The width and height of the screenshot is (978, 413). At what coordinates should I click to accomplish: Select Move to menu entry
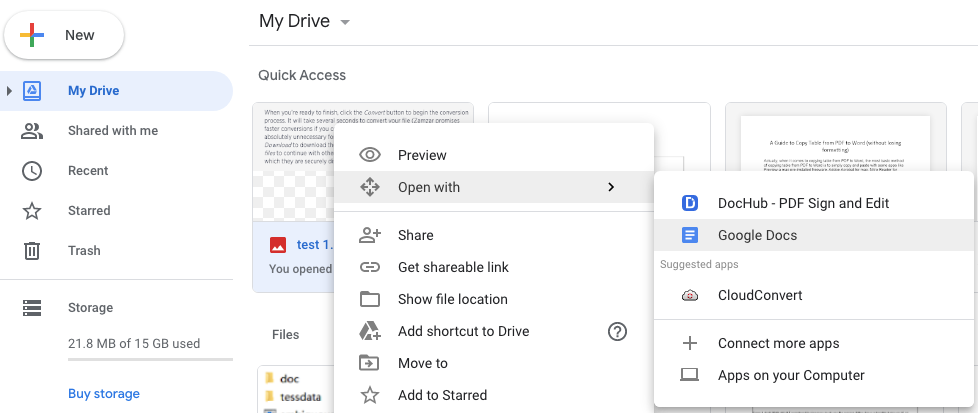tap(494, 363)
